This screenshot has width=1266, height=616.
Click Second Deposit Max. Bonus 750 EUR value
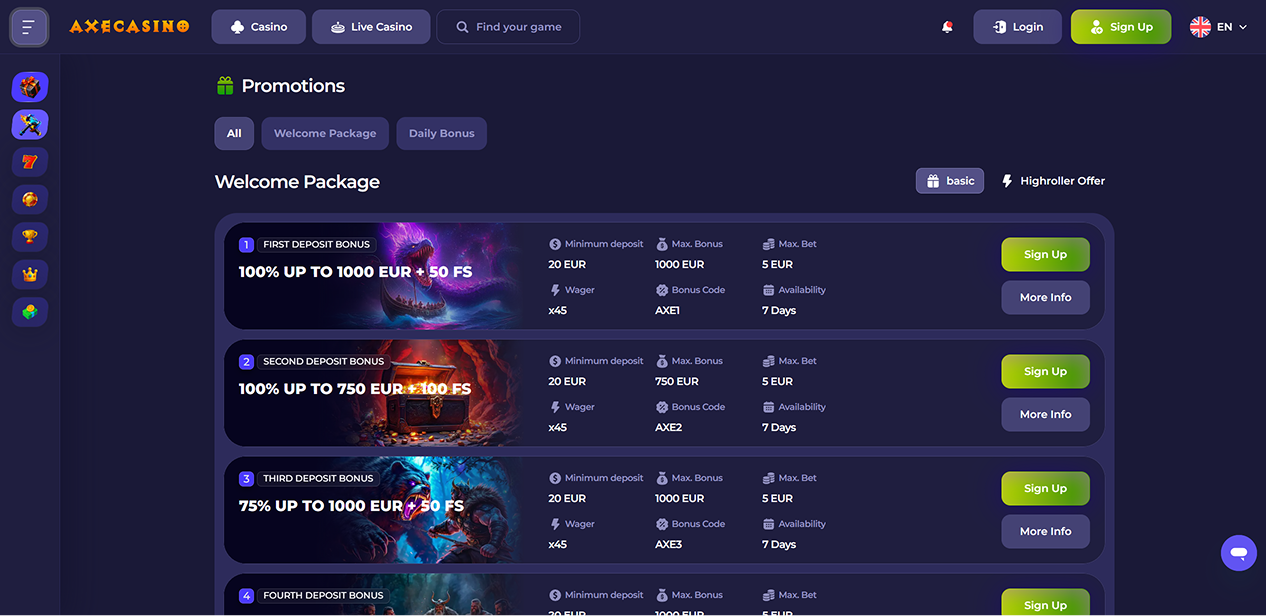(677, 381)
